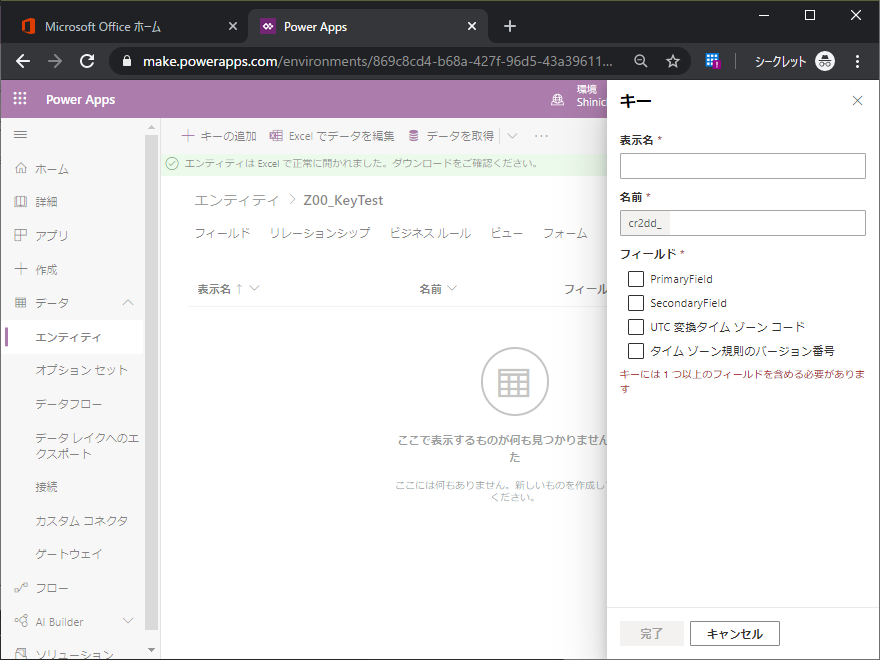The width and height of the screenshot is (880, 660).
Task: Check the SecondaryField checkbox
Action: tap(636, 303)
